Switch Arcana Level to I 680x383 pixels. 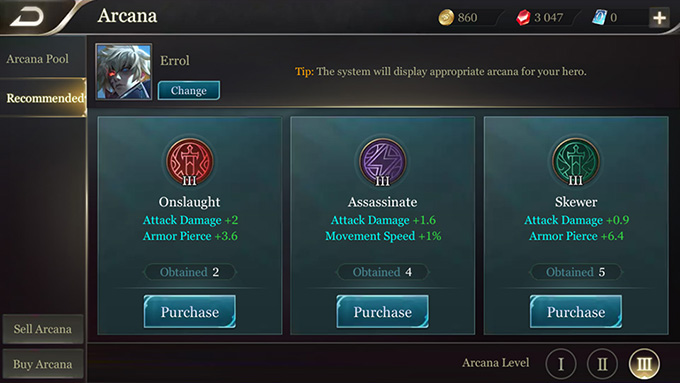pos(561,364)
